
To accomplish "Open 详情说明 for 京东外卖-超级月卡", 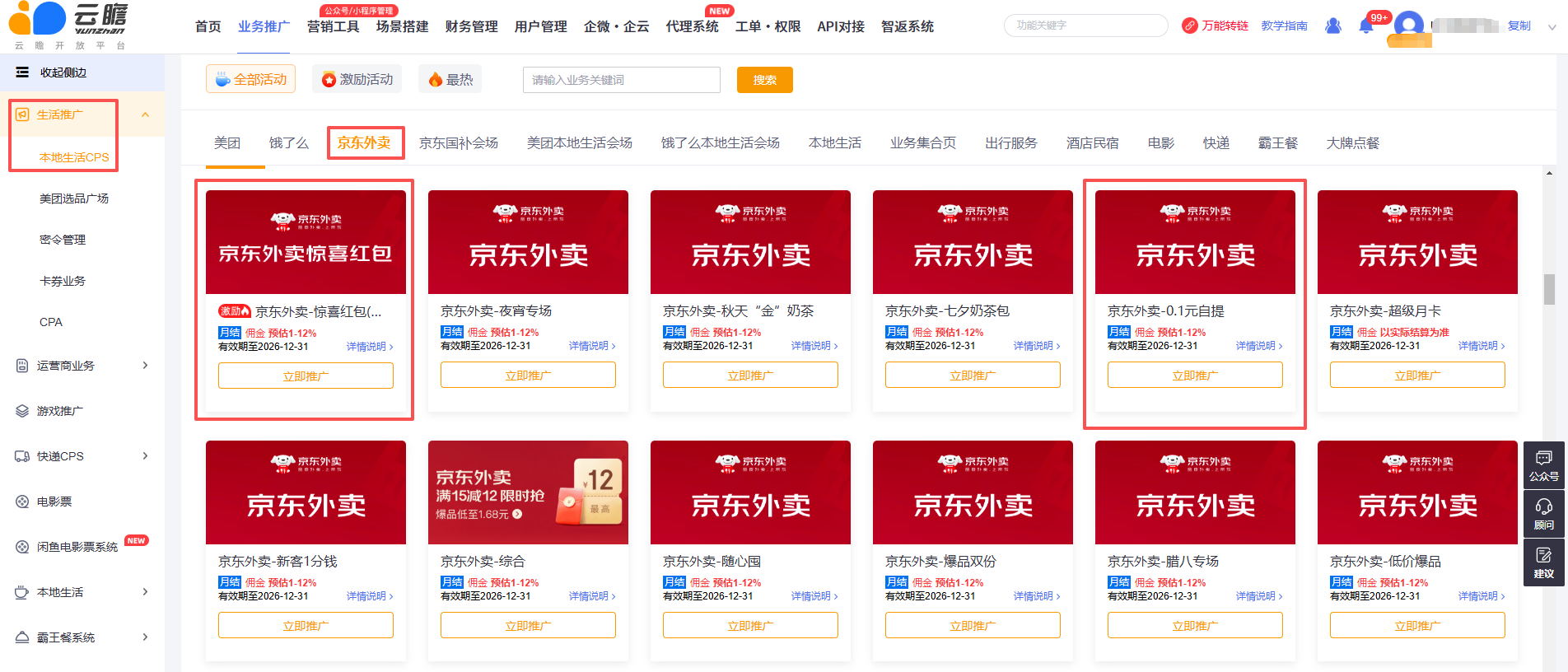I will pyautogui.click(x=1482, y=346).
